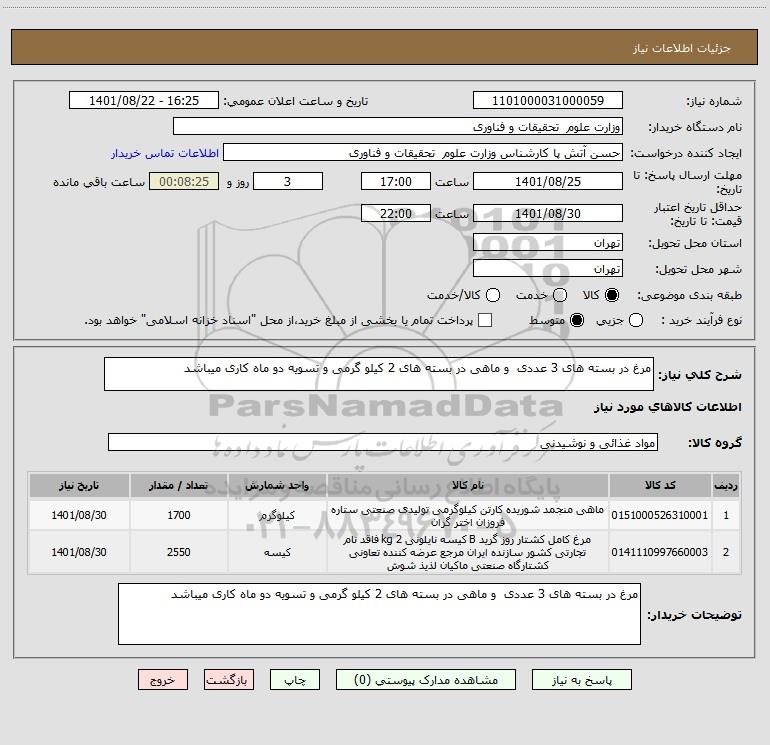This screenshot has height=745, width=770.
Task: Click the تاریخ نیاز column header
Action: click(x=79, y=485)
